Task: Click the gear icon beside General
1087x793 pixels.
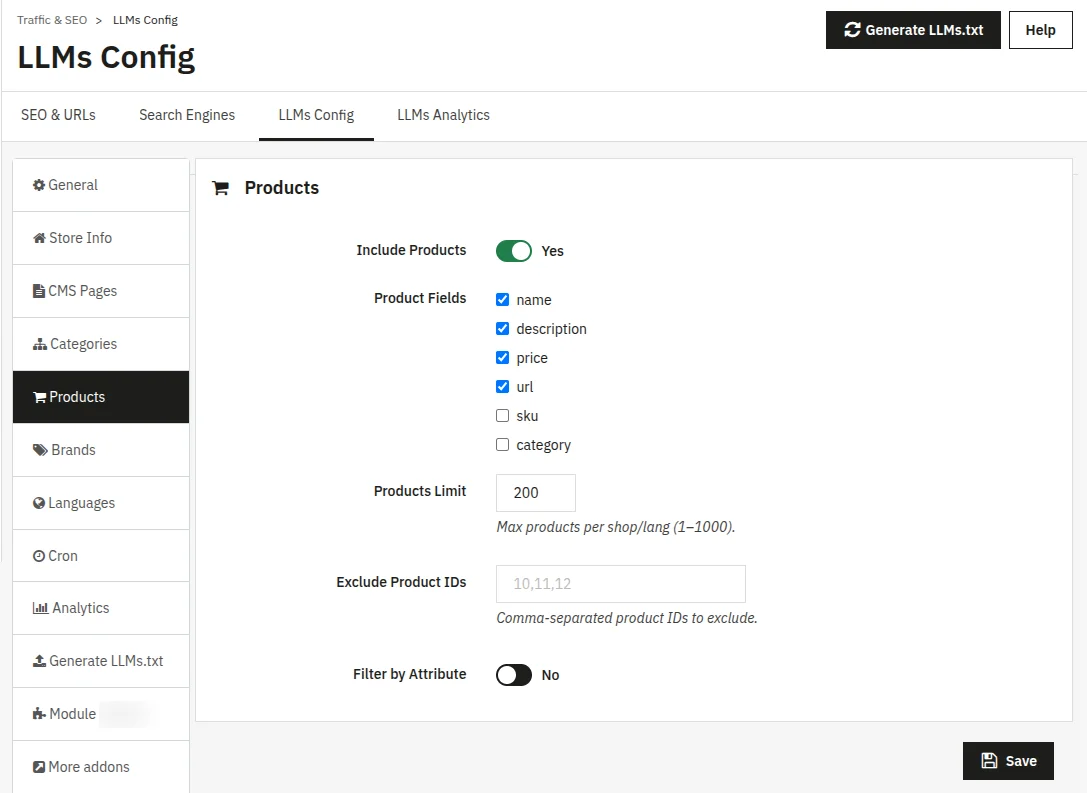Action: 39,185
